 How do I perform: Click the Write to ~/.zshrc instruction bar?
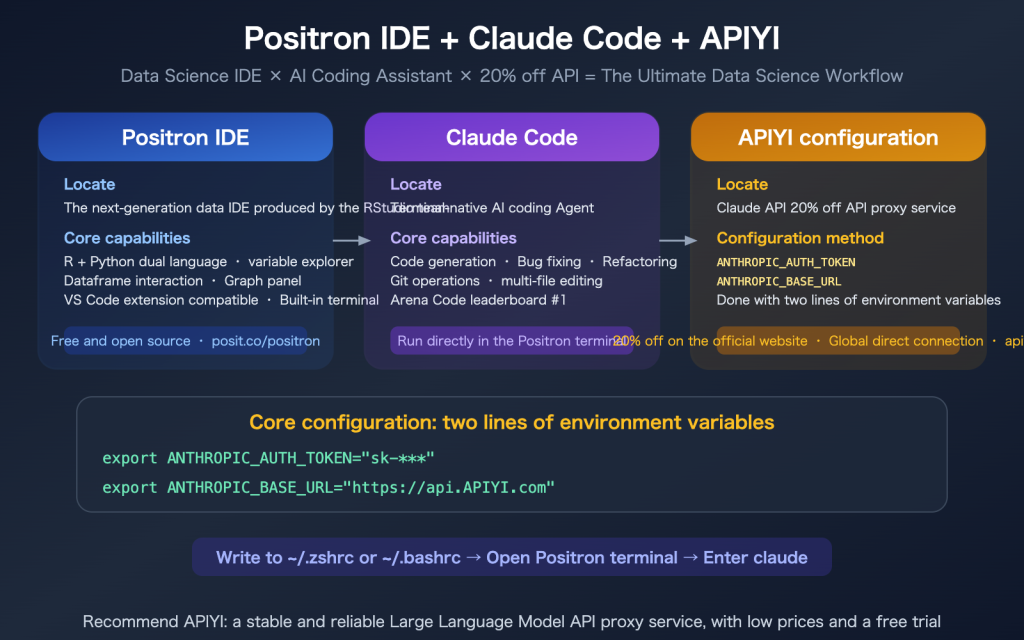point(511,557)
